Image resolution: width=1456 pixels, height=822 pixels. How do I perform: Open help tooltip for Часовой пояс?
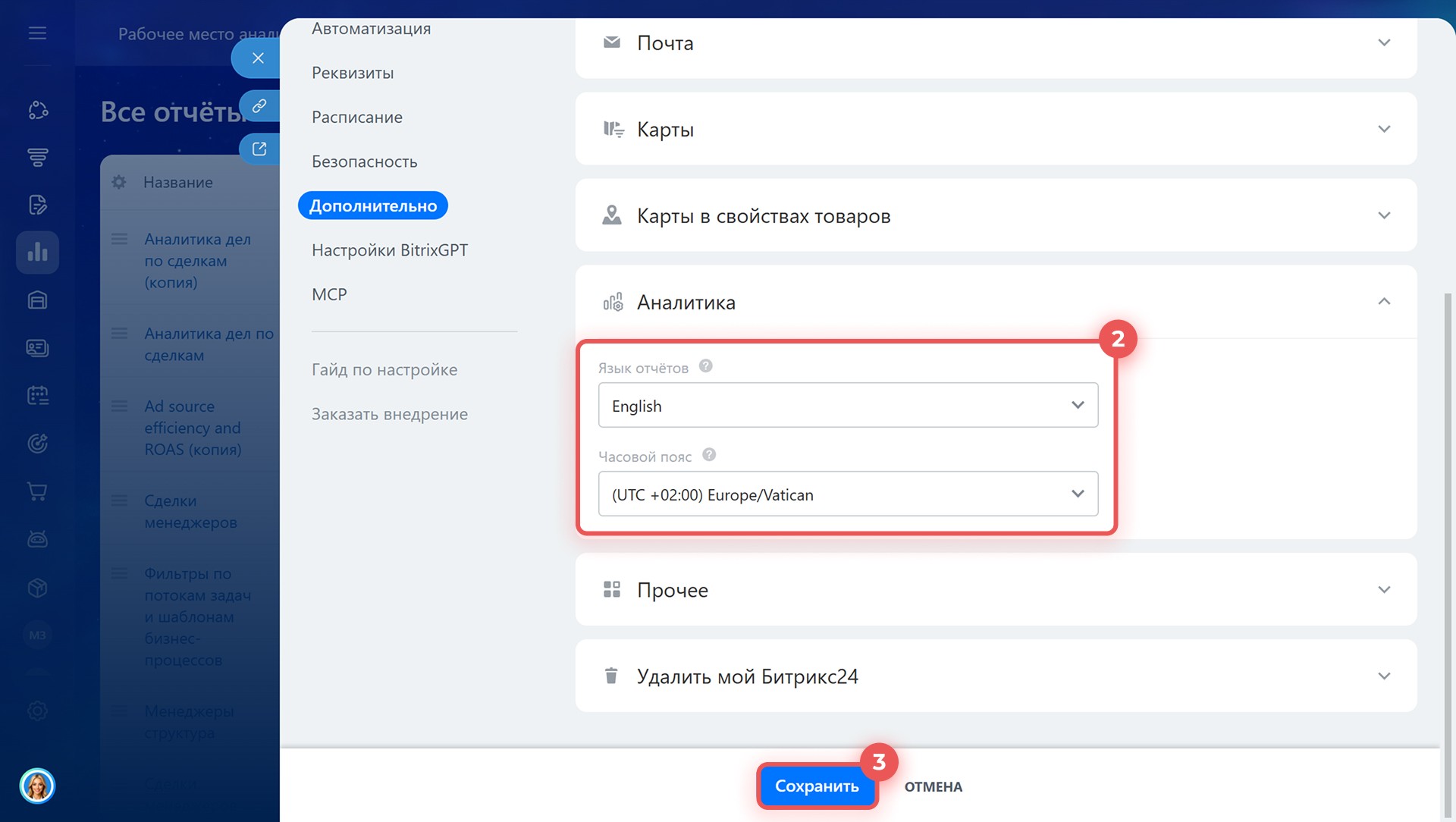tap(709, 455)
